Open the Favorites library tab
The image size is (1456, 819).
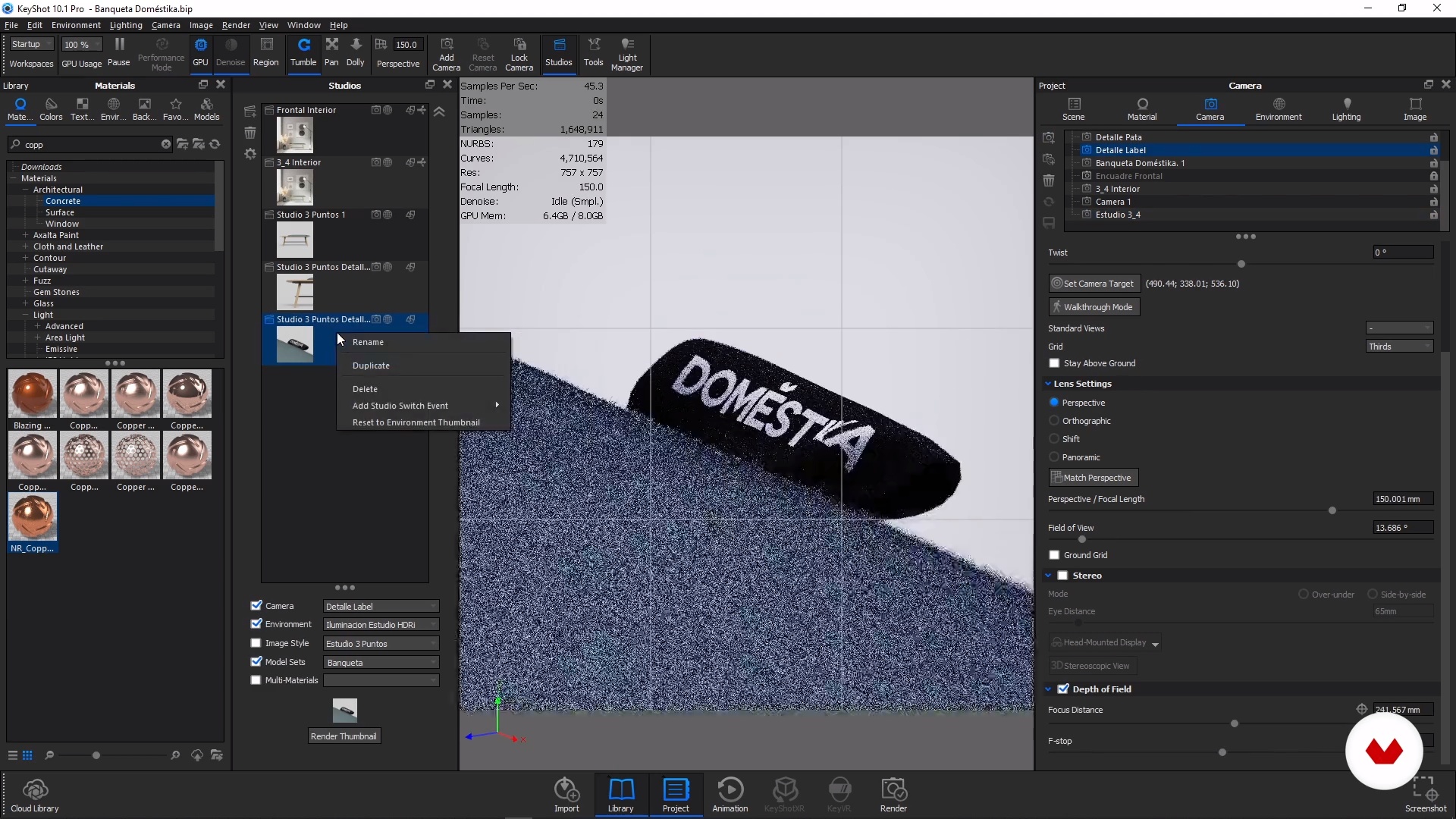pos(176,109)
